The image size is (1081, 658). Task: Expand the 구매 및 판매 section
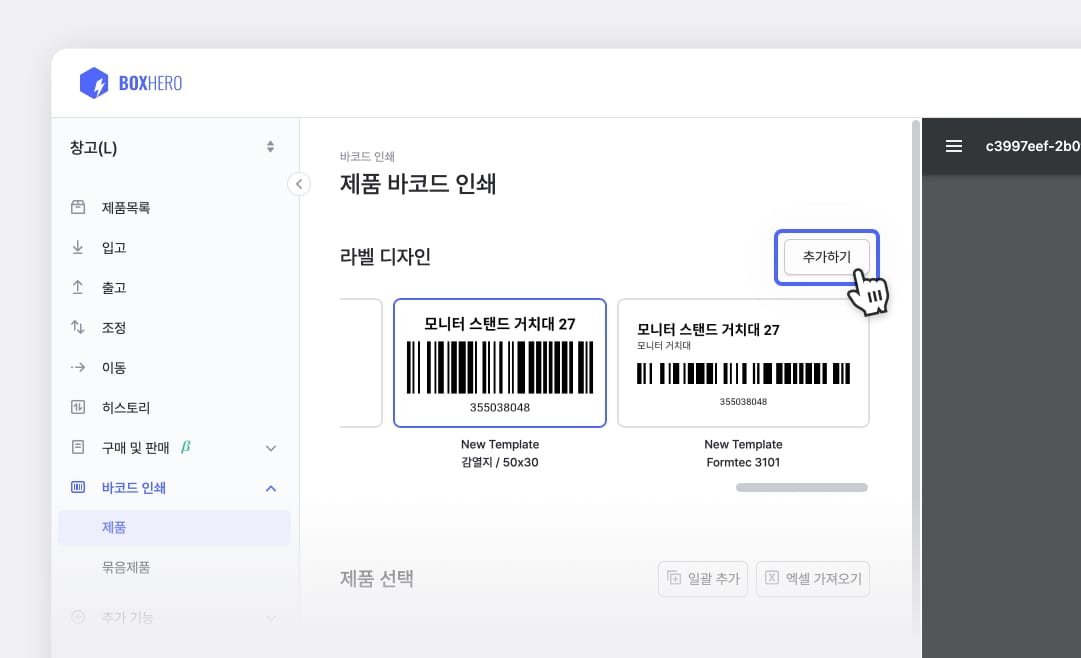270,448
